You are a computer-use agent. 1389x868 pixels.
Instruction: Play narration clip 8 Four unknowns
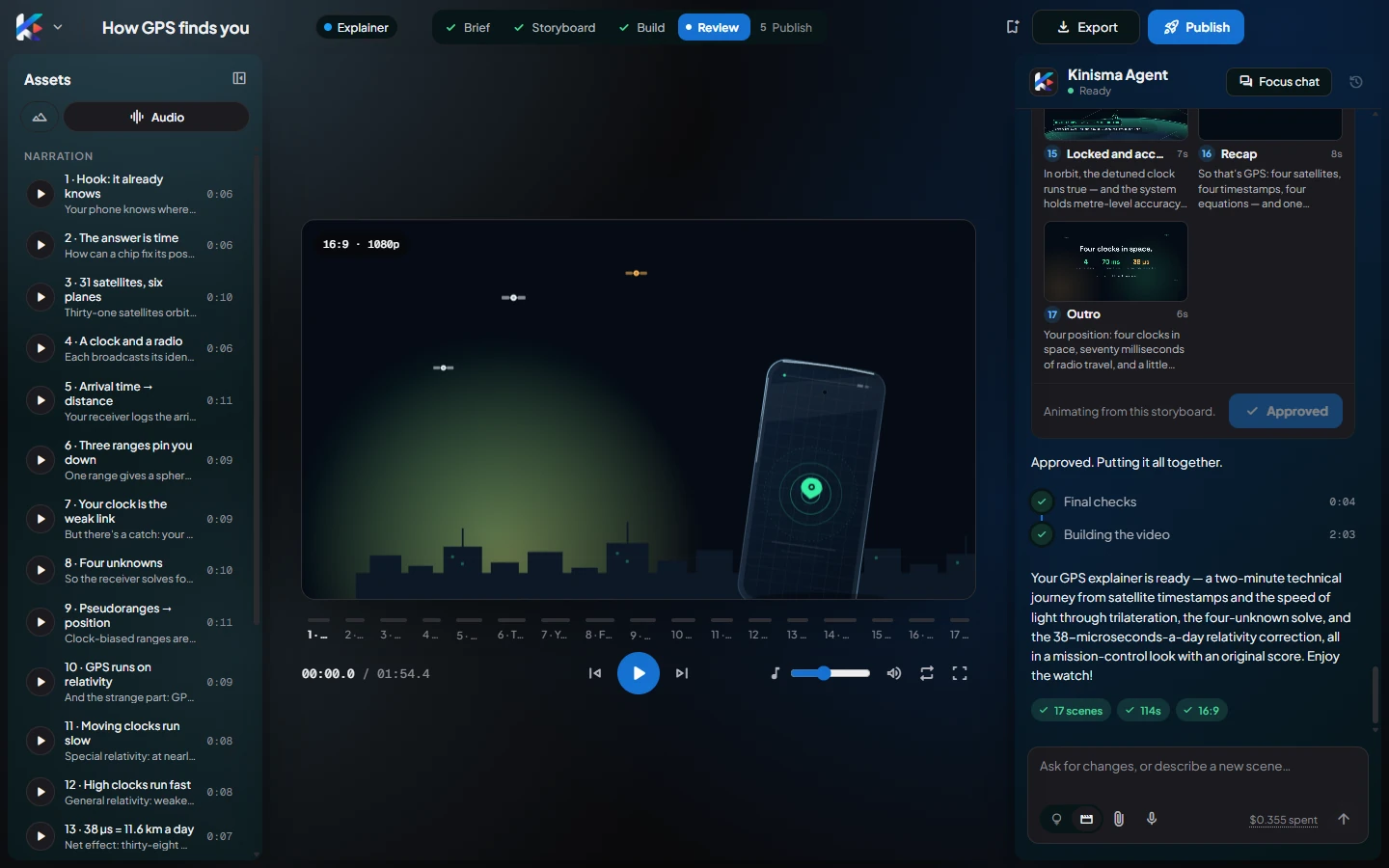tap(41, 570)
